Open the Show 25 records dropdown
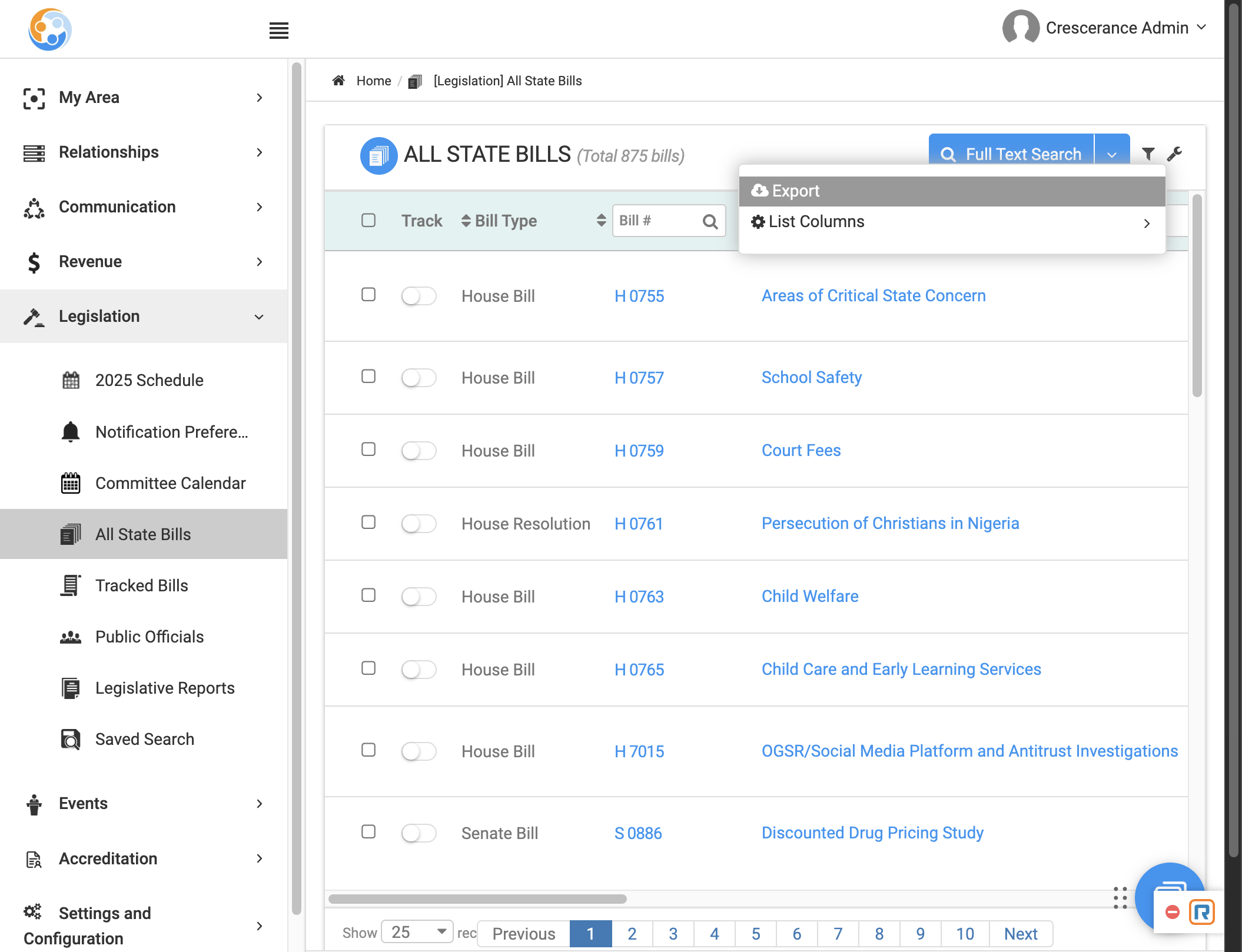Image resolution: width=1242 pixels, height=952 pixels. tap(417, 932)
